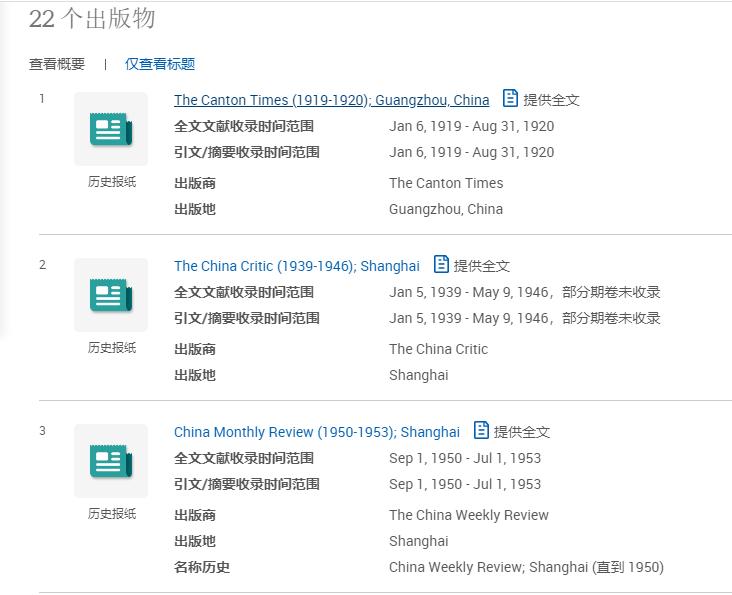The height and width of the screenshot is (595, 732).
Task: Click result number 3
Action: pos(42,431)
